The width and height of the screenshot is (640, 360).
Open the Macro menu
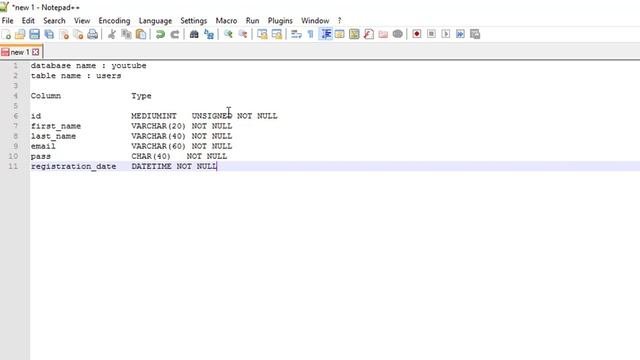(226, 20)
